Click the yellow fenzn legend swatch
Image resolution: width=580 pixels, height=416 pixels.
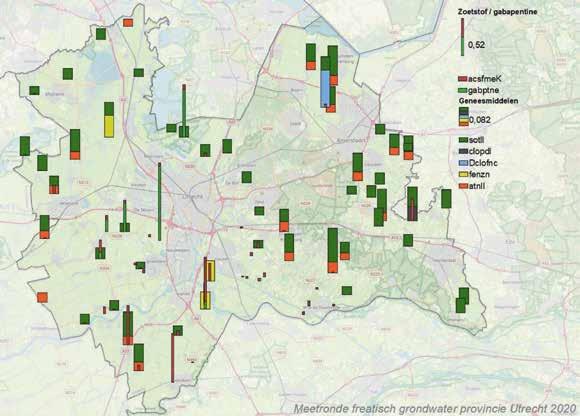(x=463, y=175)
